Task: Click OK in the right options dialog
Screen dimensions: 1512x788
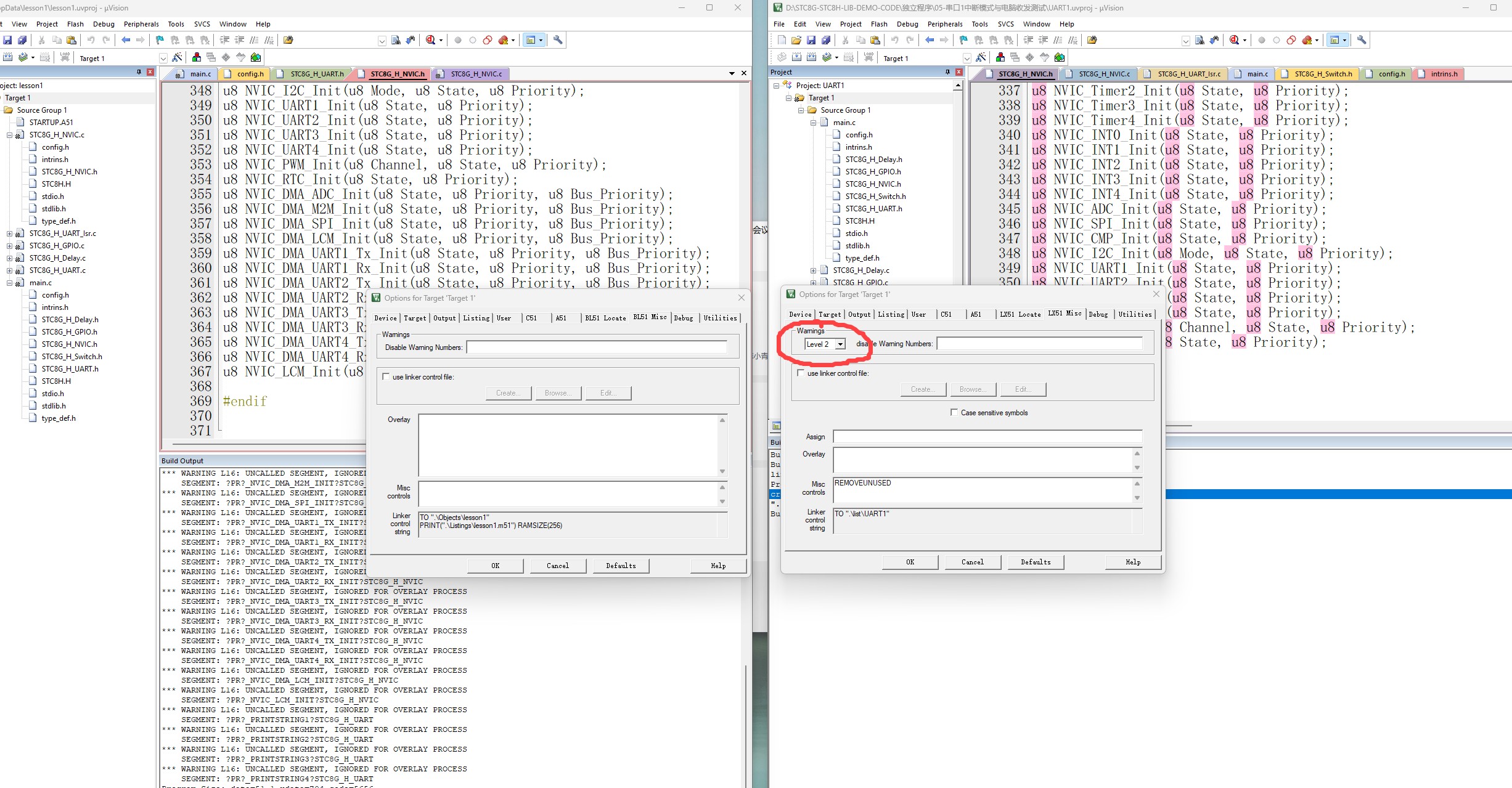Action: pyautogui.click(x=910, y=562)
